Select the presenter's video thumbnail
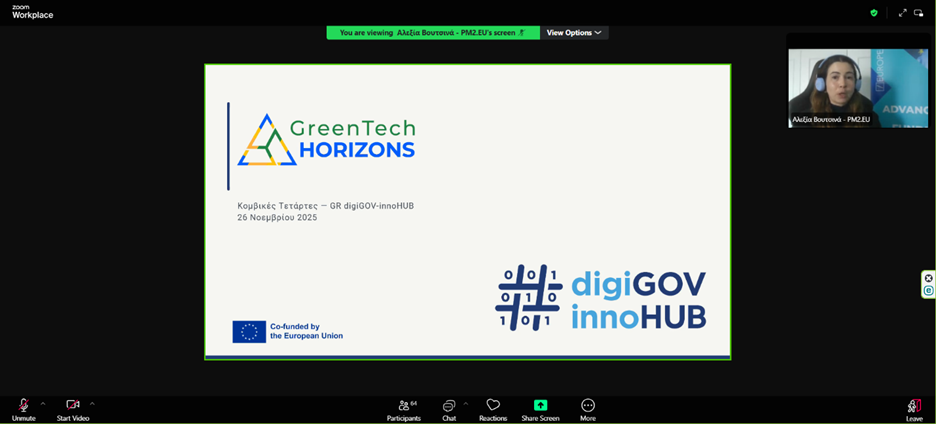Screen dimensions: 936x424 (858, 87)
